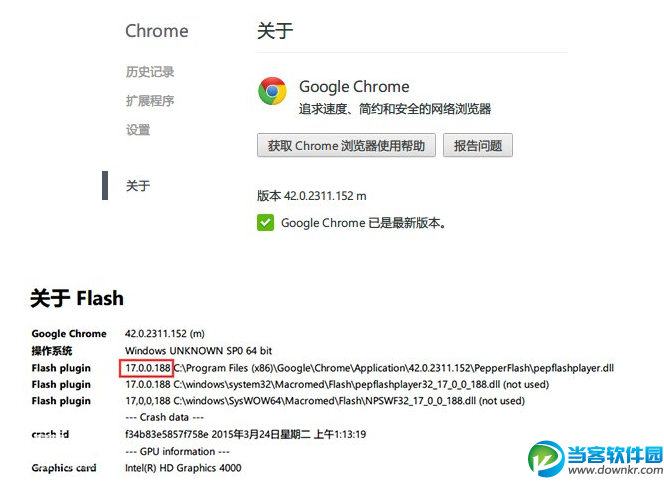Click Windows UNKNOWN SP0 64 bit text

199,351
